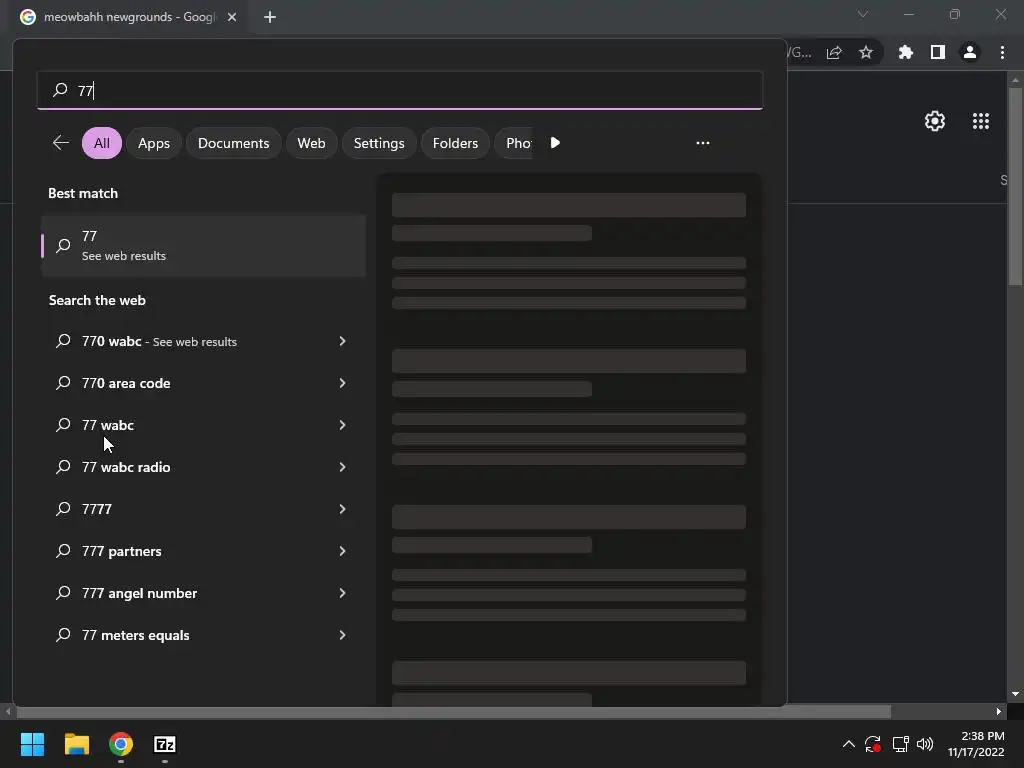Click the horizontal scrollbar thumb in Chrome

[x=454, y=712]
